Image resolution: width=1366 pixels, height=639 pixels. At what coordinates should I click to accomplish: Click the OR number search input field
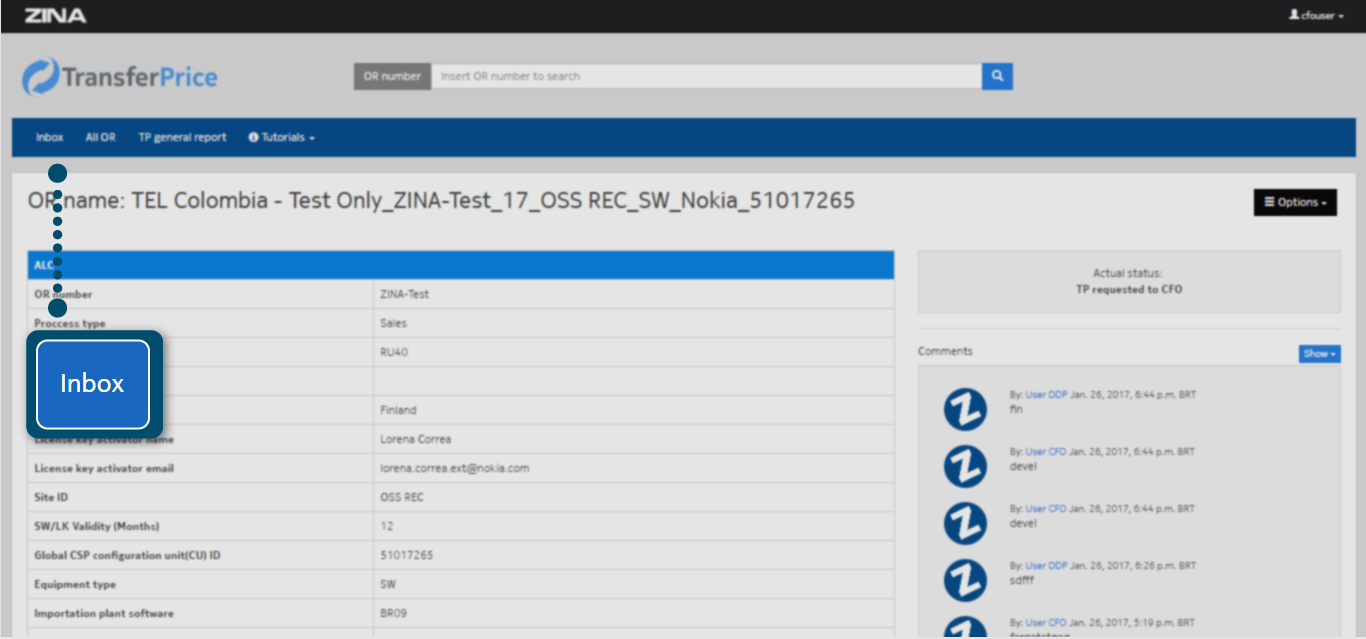pyautogui.click(x=705, y=76)
